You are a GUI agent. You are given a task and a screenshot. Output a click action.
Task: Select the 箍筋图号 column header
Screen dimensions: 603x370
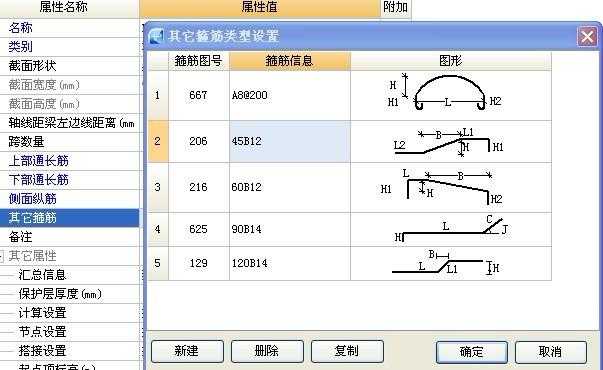[x=198, y=61]
